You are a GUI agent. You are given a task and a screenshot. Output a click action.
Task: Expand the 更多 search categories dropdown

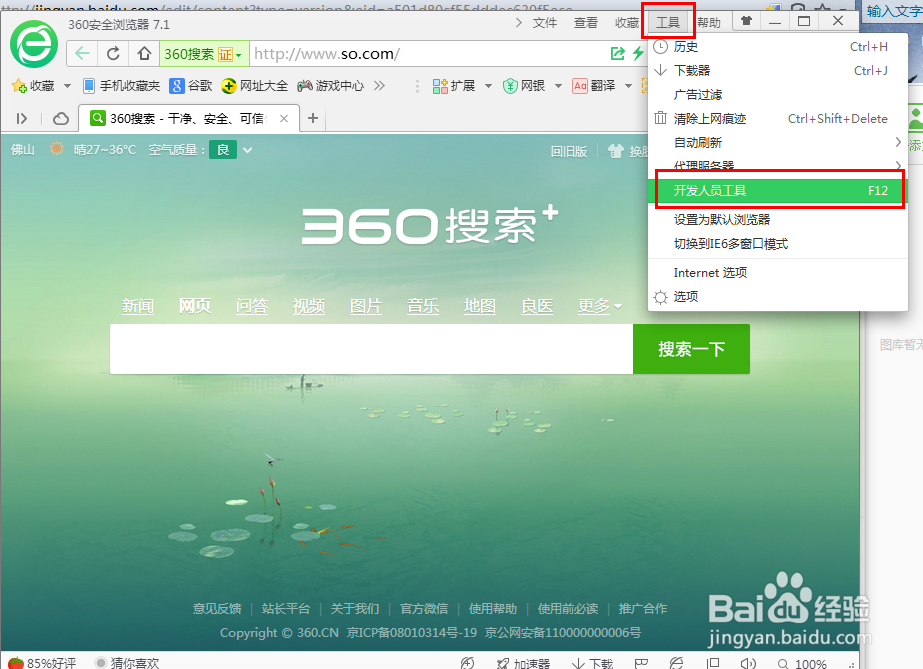pos(598,306)
